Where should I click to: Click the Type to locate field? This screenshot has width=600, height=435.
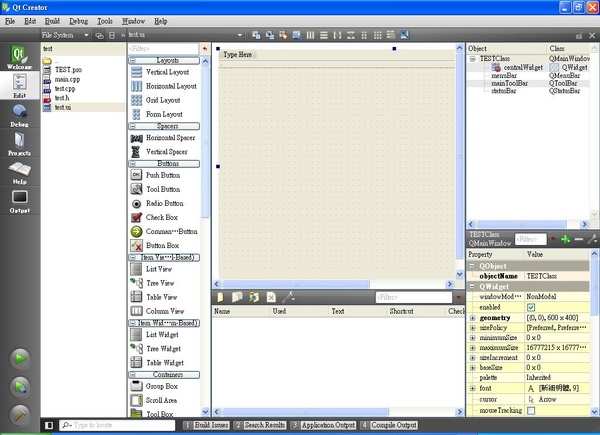pos(117,425)
